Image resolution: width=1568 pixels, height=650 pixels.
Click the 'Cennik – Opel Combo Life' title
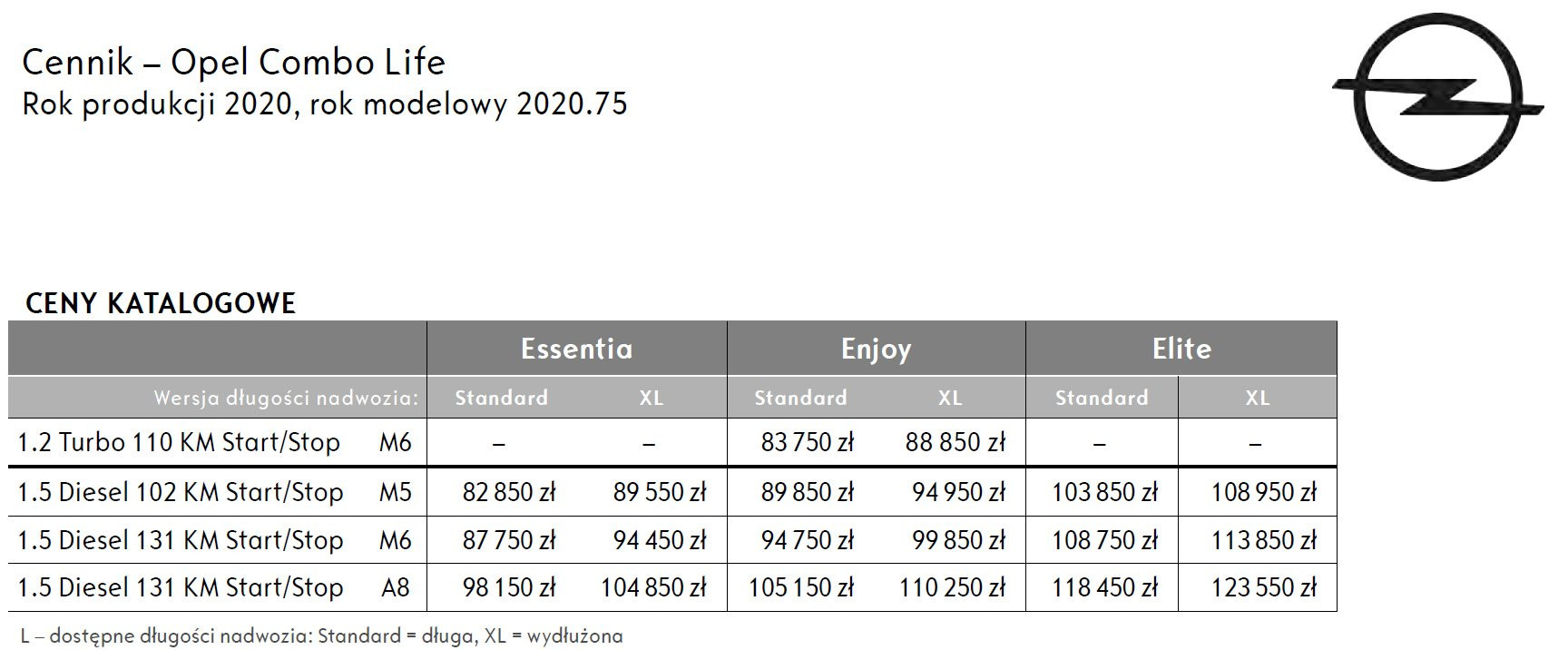pyautogui.click(x=233, y=63)
